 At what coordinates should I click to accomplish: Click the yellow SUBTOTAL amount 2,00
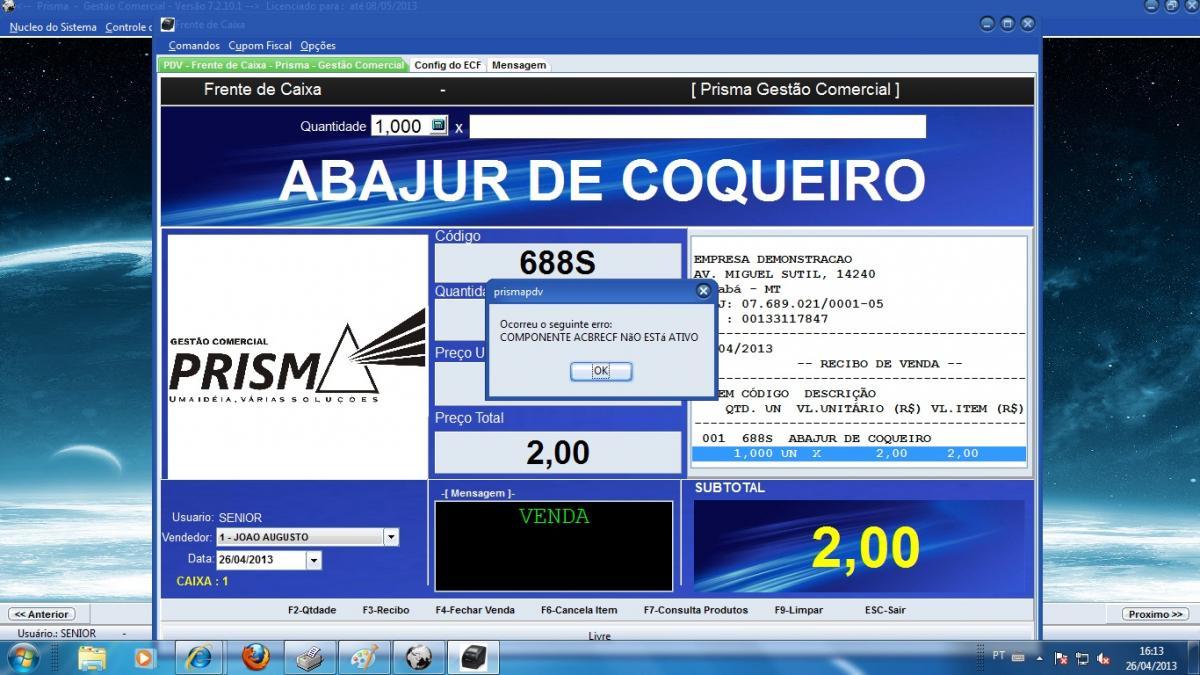tap(865, 548)
